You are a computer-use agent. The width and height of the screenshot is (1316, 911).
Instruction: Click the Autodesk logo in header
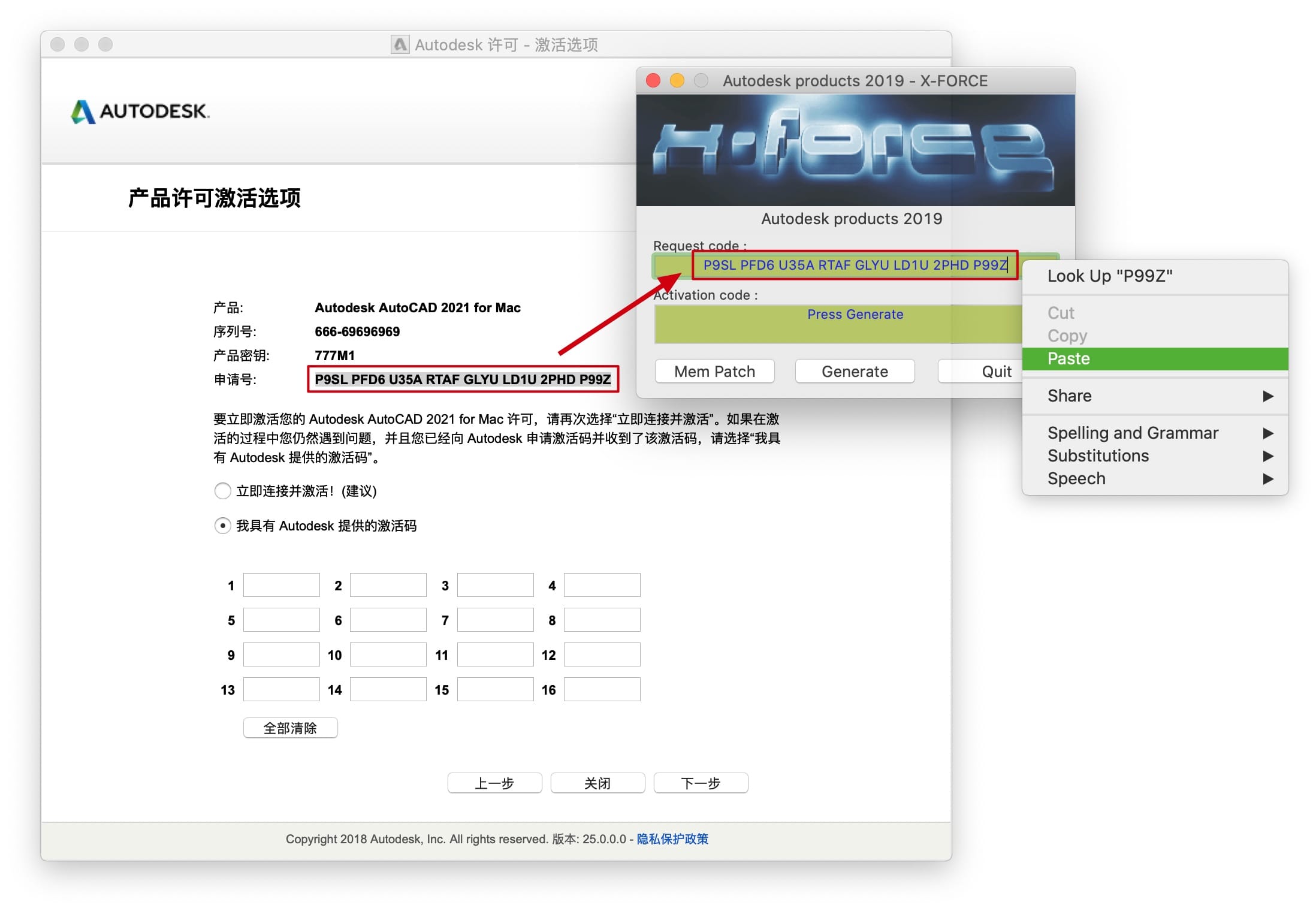click(140, 111)
